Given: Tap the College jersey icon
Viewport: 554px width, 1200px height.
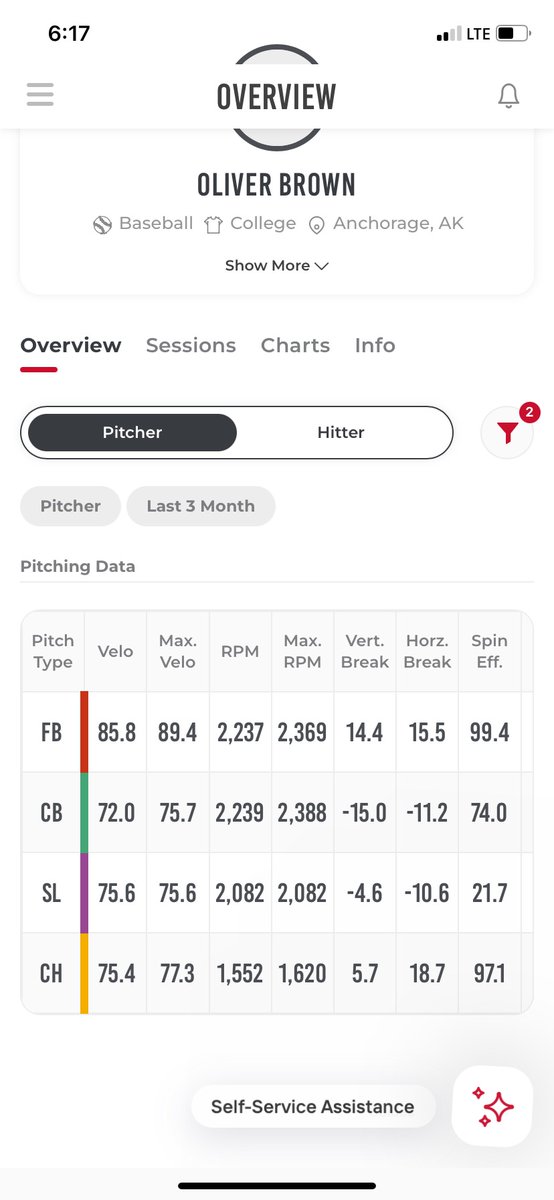Looking at the screenshot, I should pos(213,224).
